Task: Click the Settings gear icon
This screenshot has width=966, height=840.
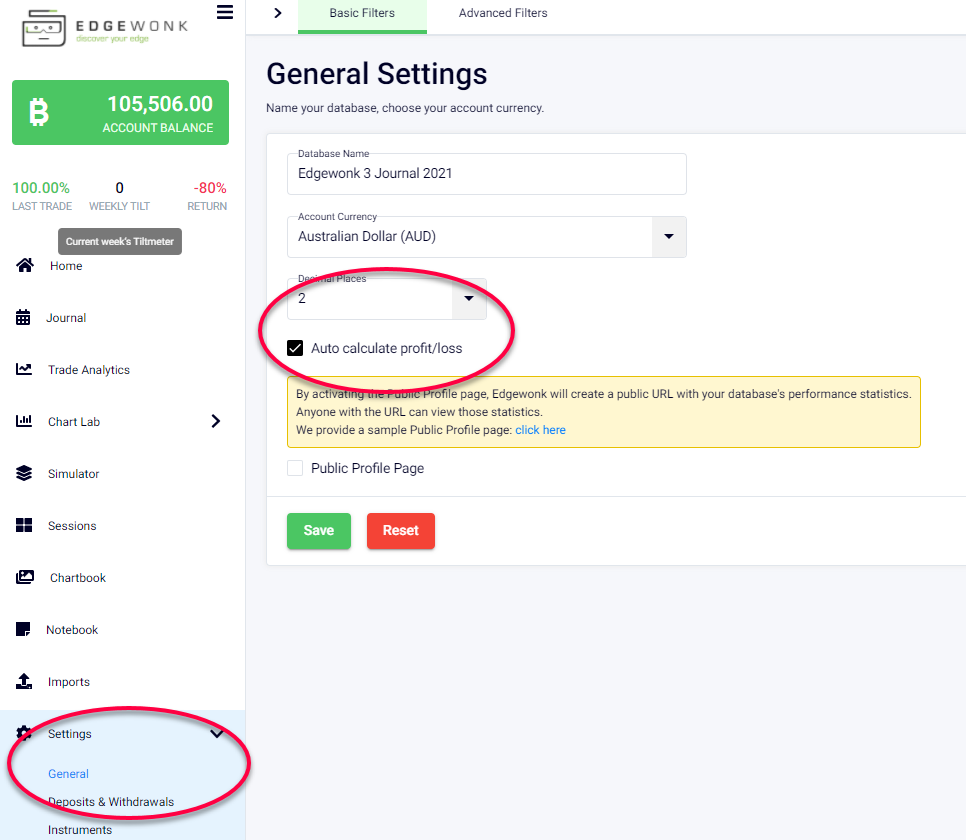Action: [x=24, y=733]
